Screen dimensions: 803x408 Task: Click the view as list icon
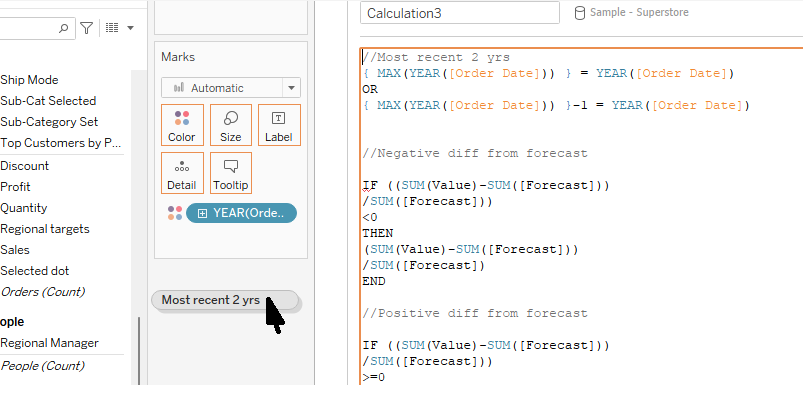tap(112, 29)
